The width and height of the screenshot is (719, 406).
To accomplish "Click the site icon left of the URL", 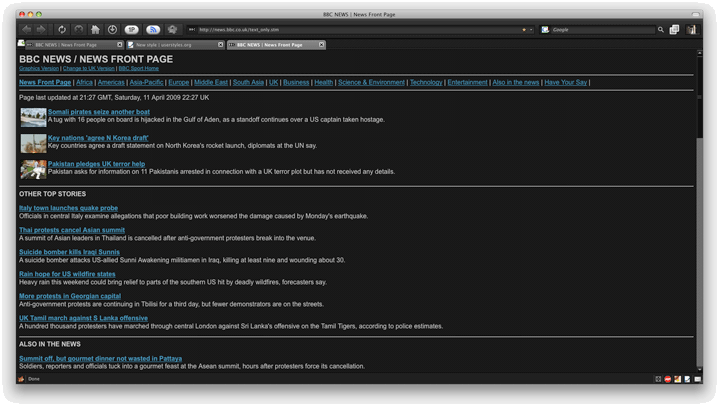I will [192, 29].
